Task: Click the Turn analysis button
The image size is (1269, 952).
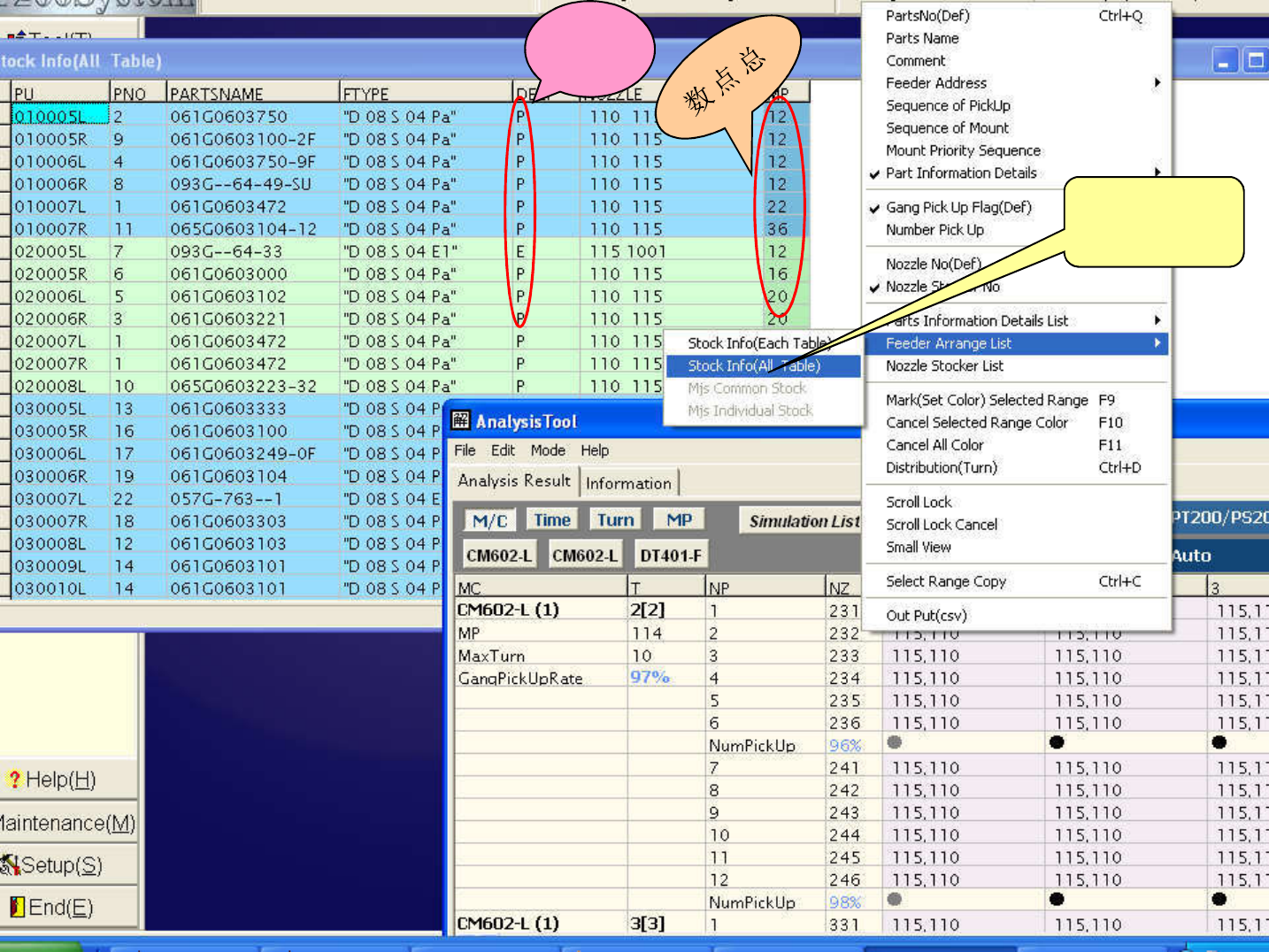Action: [x=615, y=520]
